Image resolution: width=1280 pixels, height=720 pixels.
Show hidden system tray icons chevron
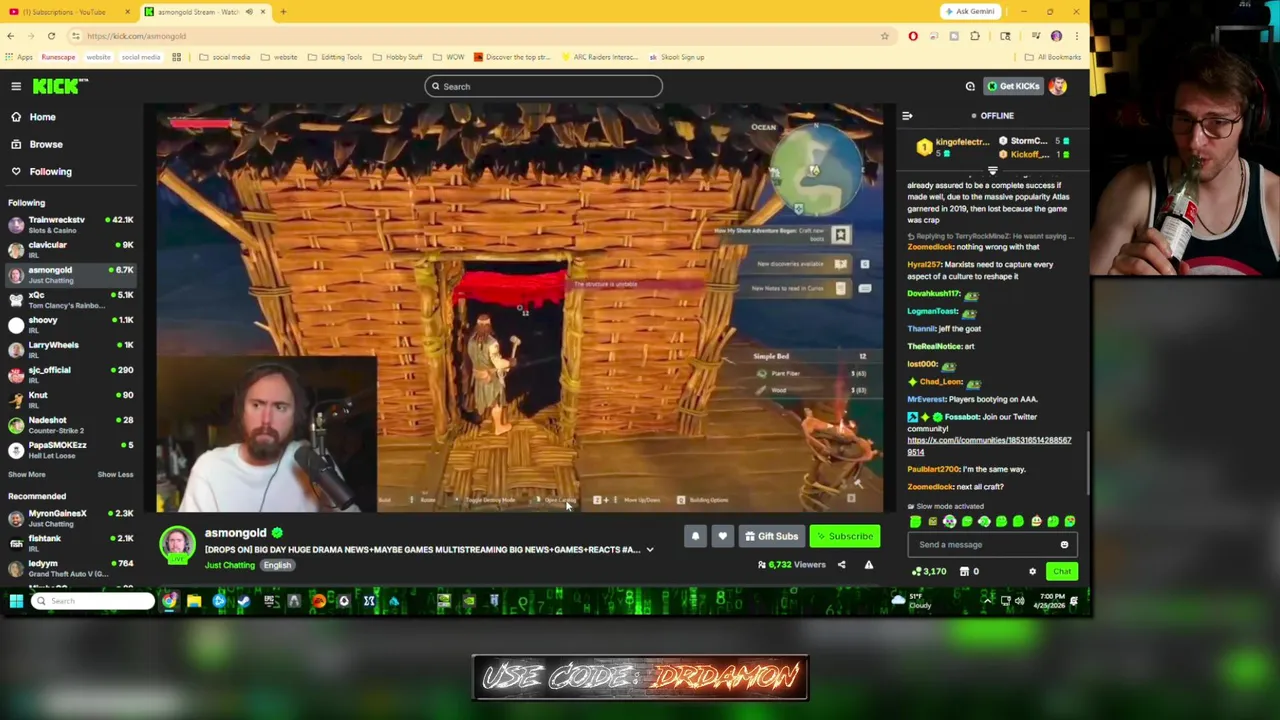tap(988, 601)
